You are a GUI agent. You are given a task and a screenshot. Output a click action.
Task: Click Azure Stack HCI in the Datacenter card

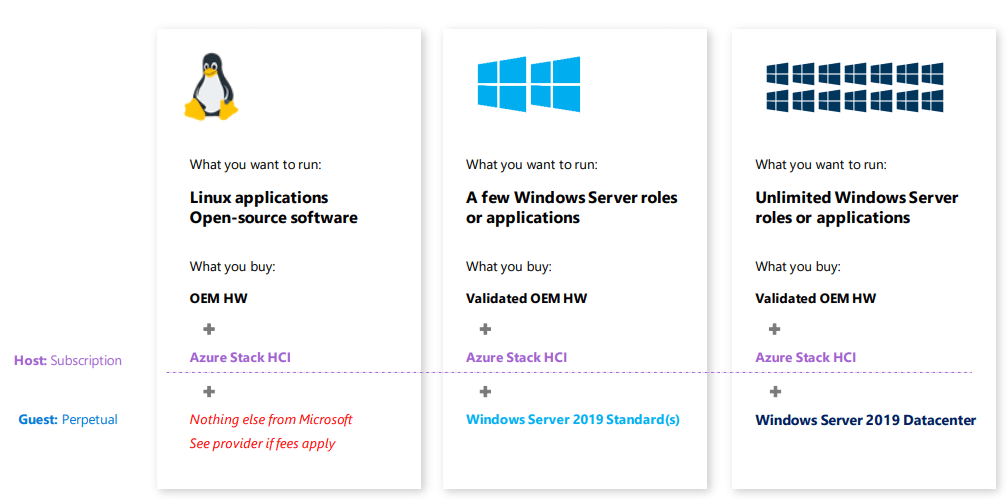pyautogui.click(x=805, y=357)
